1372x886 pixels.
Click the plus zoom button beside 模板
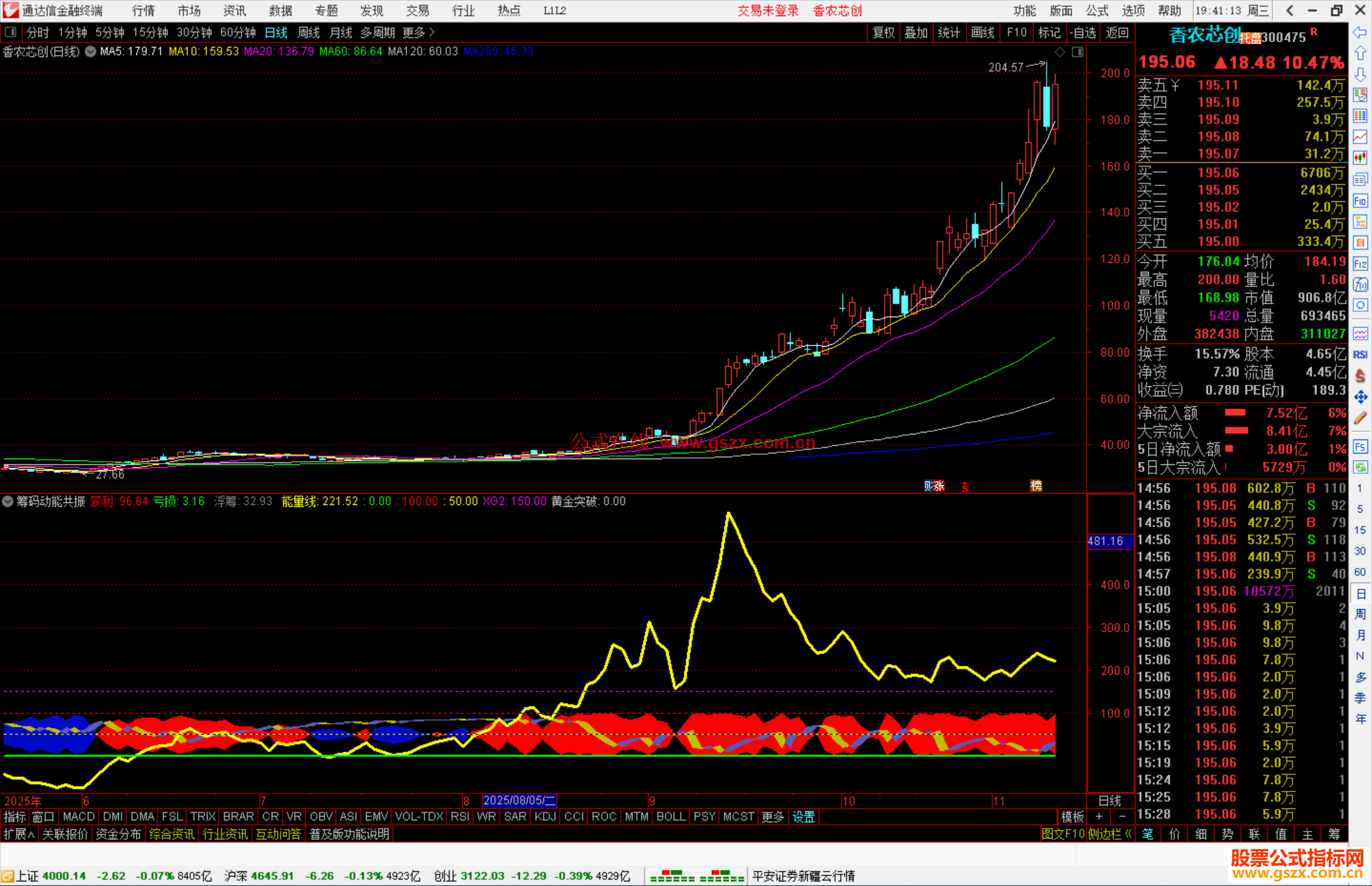pyautogui.click(x=1099, y=817)
